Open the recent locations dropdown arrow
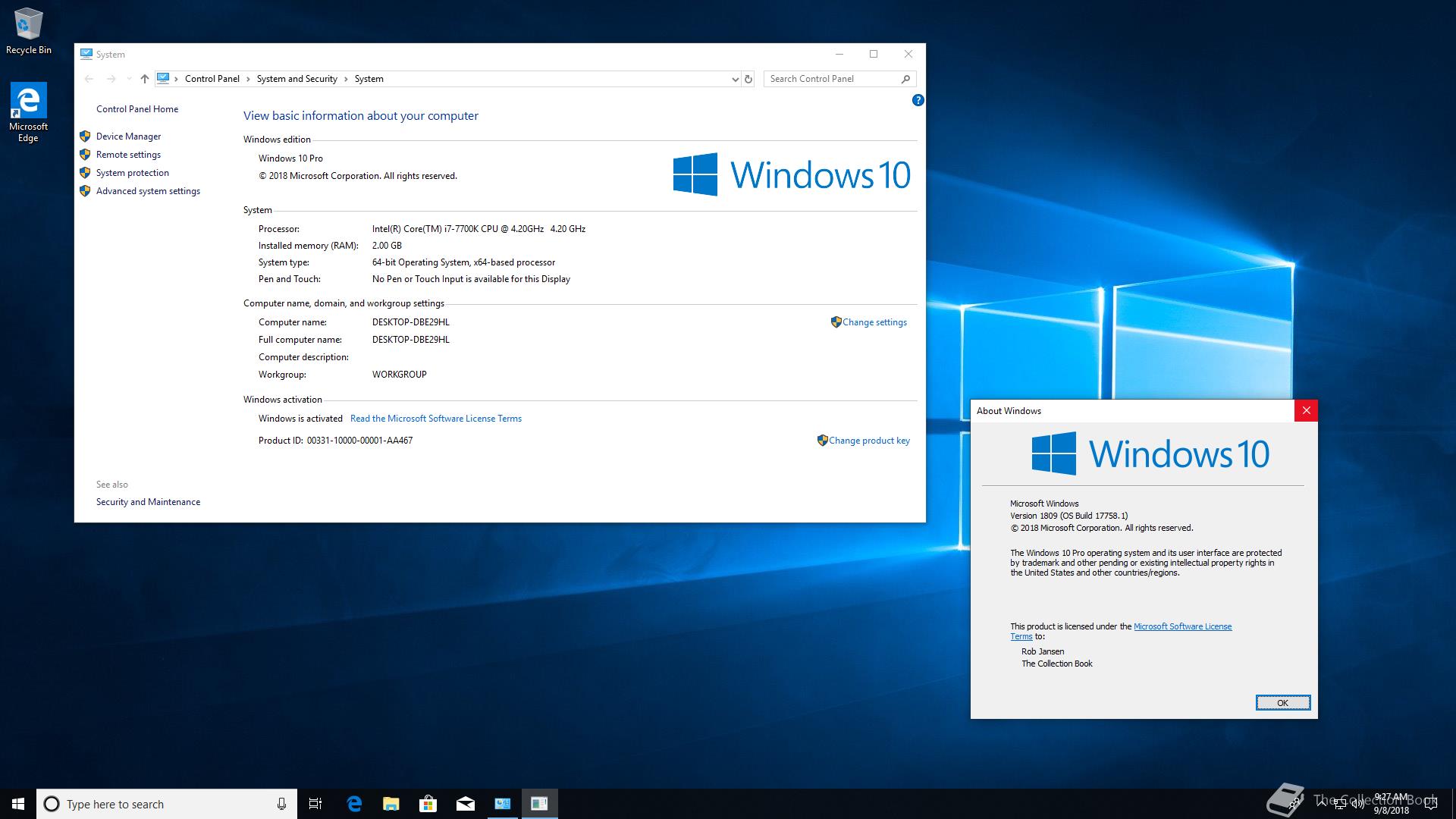Viewport: 1456px width, 819px height. tap(129, 79)
